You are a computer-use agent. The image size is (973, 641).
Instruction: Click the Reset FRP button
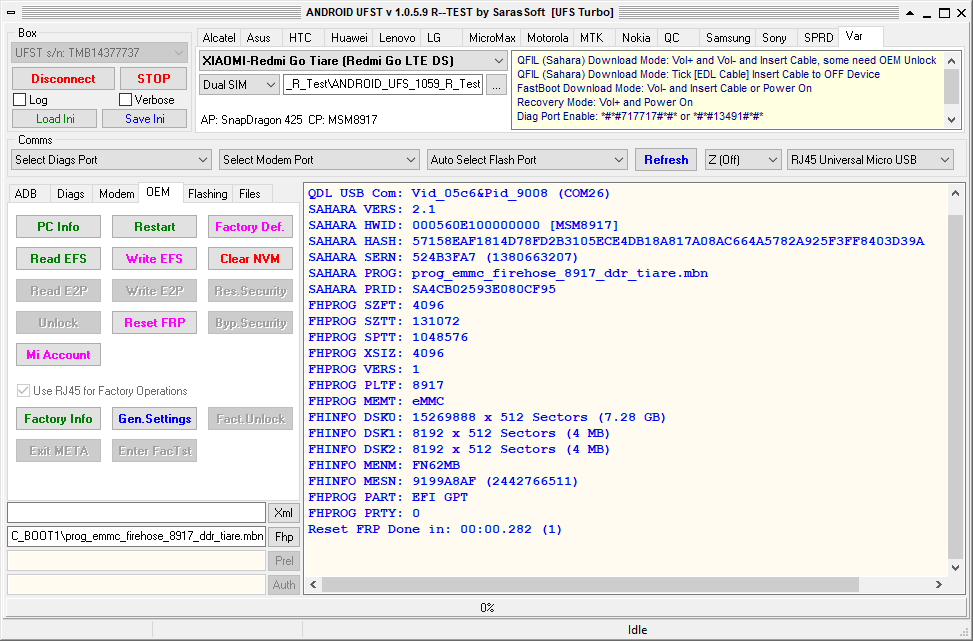pos(155,323)
